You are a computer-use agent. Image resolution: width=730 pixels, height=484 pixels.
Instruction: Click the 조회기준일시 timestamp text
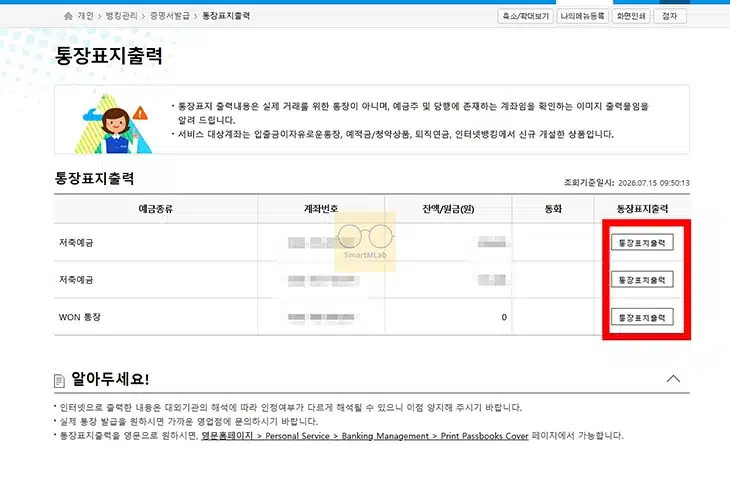pyautogui.click(x=627, y=183)
